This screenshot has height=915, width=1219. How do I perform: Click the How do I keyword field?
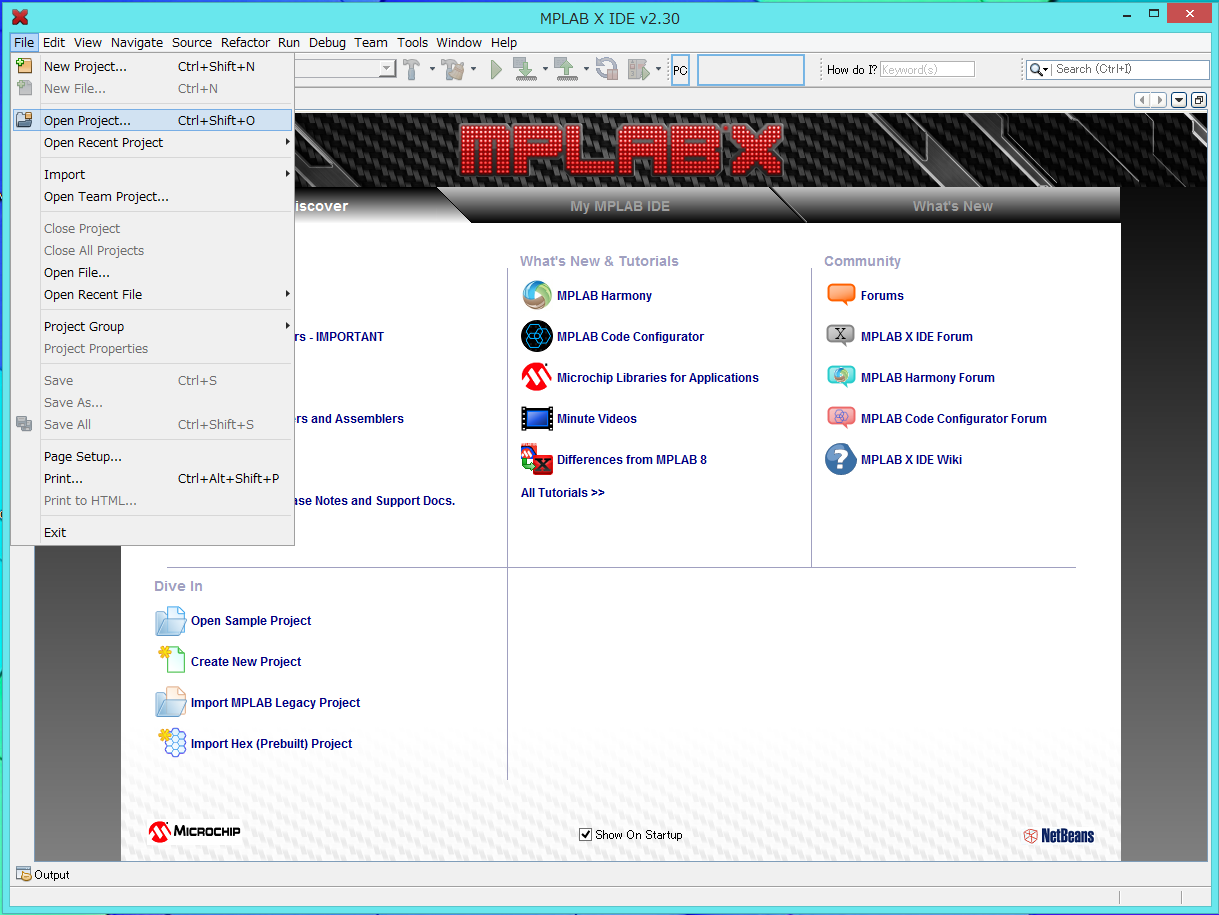pos(926,70)
